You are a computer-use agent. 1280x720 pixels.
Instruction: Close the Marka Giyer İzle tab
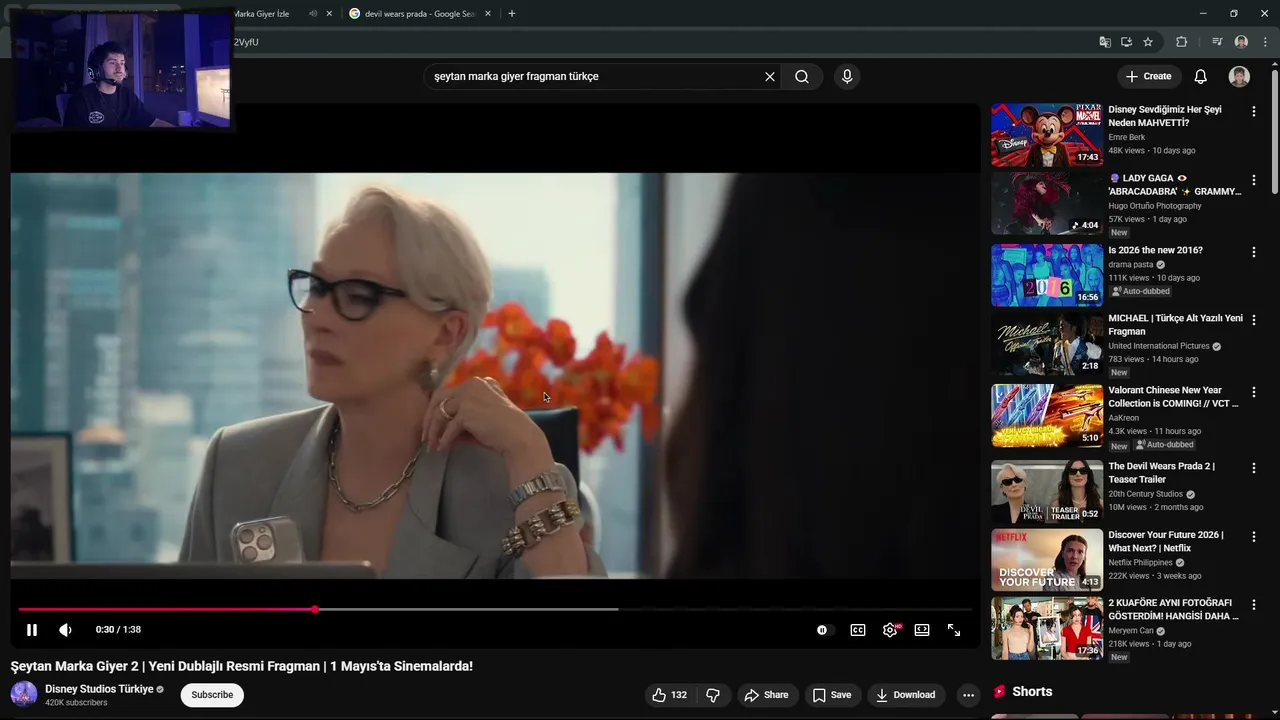tap(329, 14)
